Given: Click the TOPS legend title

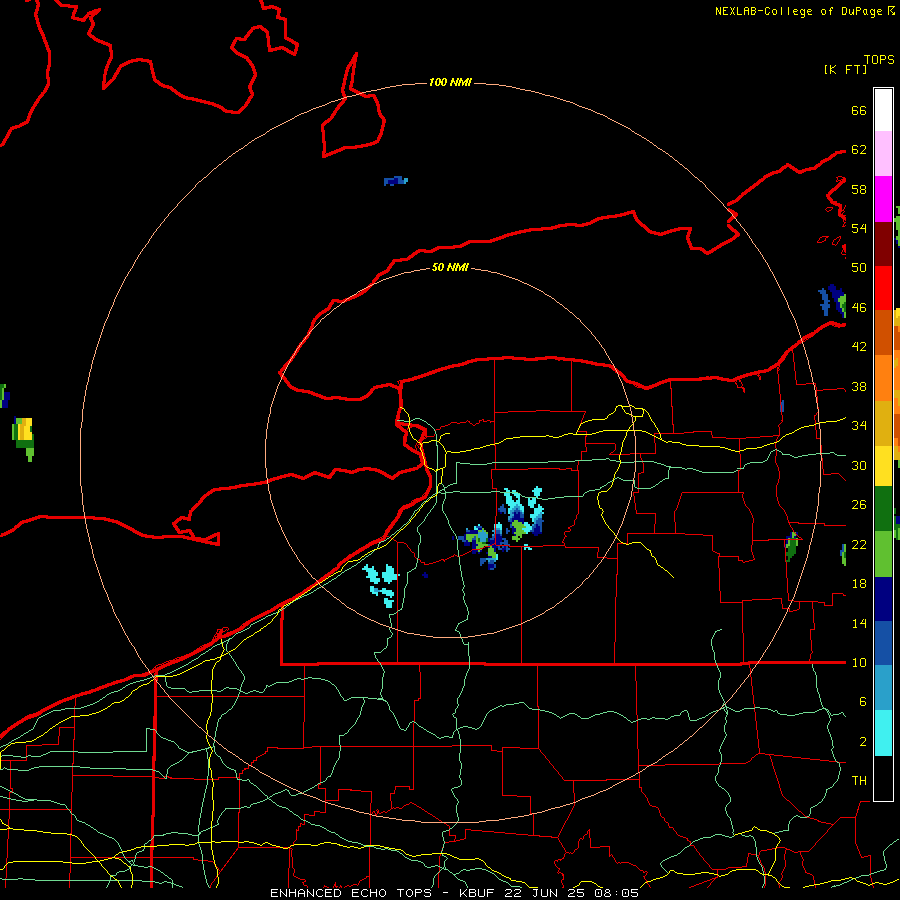Looking at the screenshot, I should click(879, 60).
